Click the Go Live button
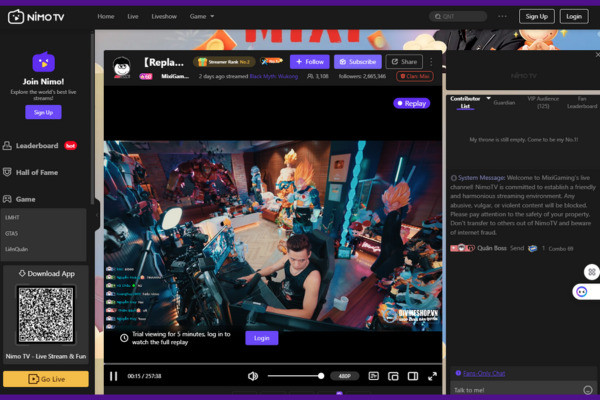The image size is (600, 400). point(46,379)
